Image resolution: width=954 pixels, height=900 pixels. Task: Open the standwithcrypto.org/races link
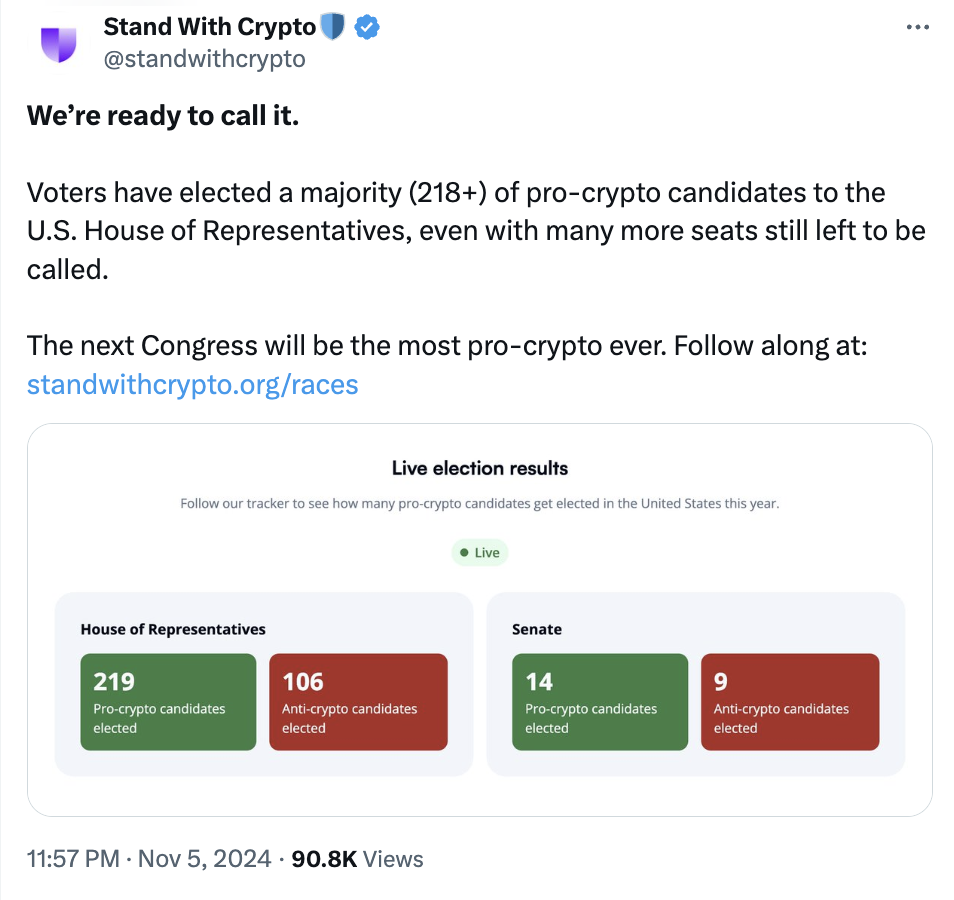point(192,384)
